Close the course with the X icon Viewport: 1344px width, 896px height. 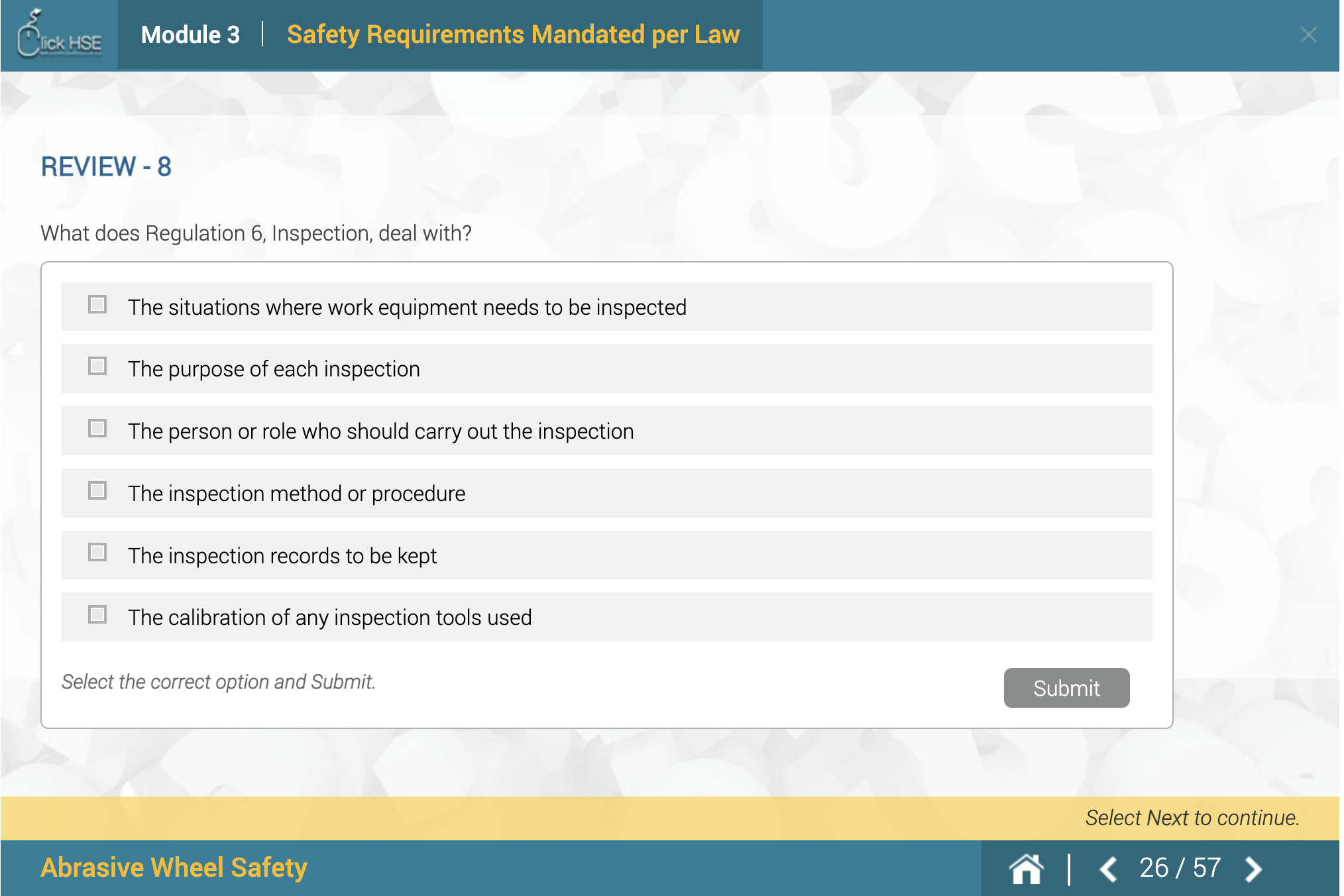point(1308,34)
